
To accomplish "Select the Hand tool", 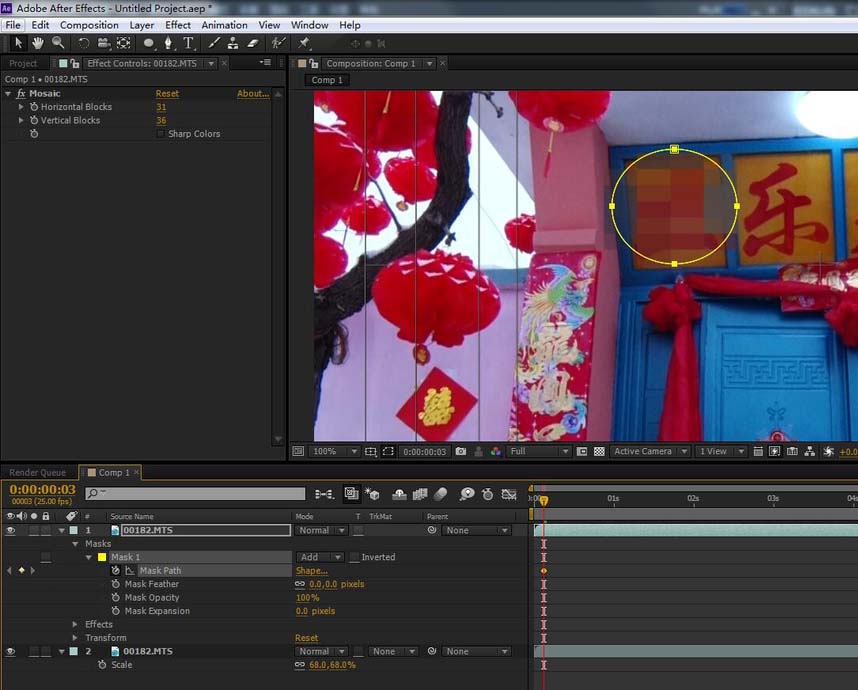I will [38, 43].
